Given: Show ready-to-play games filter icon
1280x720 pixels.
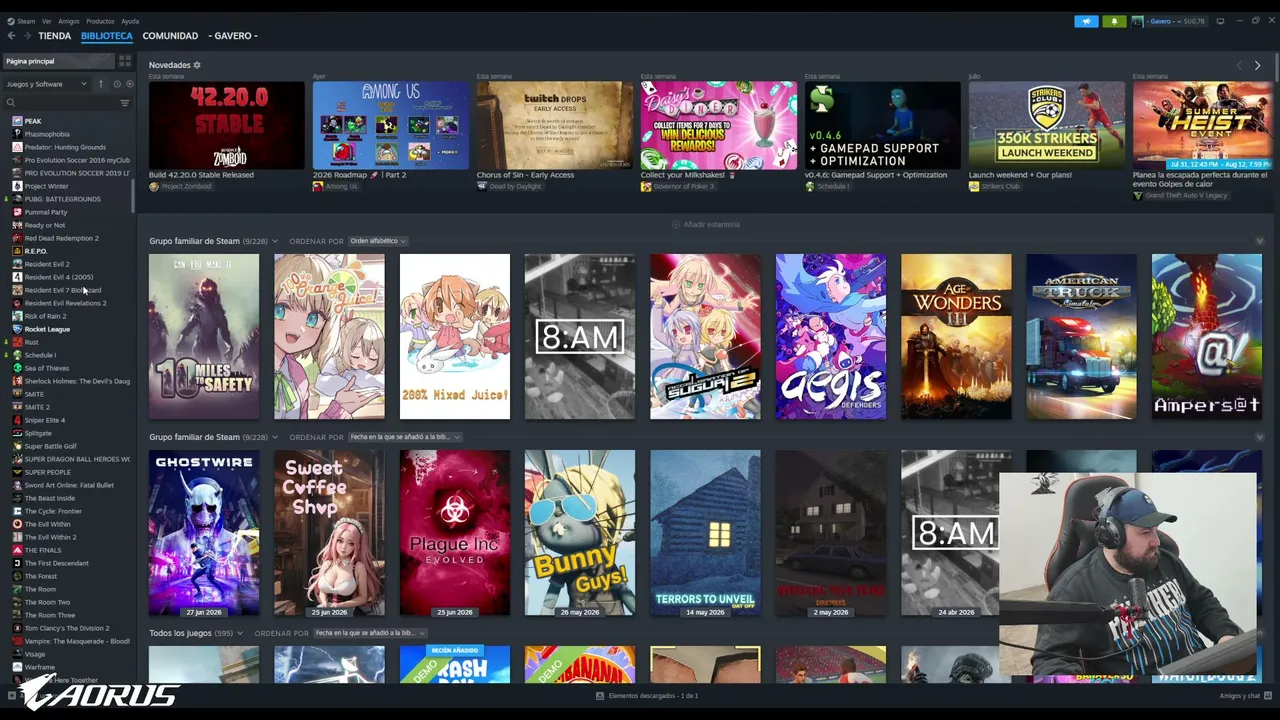Looking at the screenshot, I should [129, 84].
